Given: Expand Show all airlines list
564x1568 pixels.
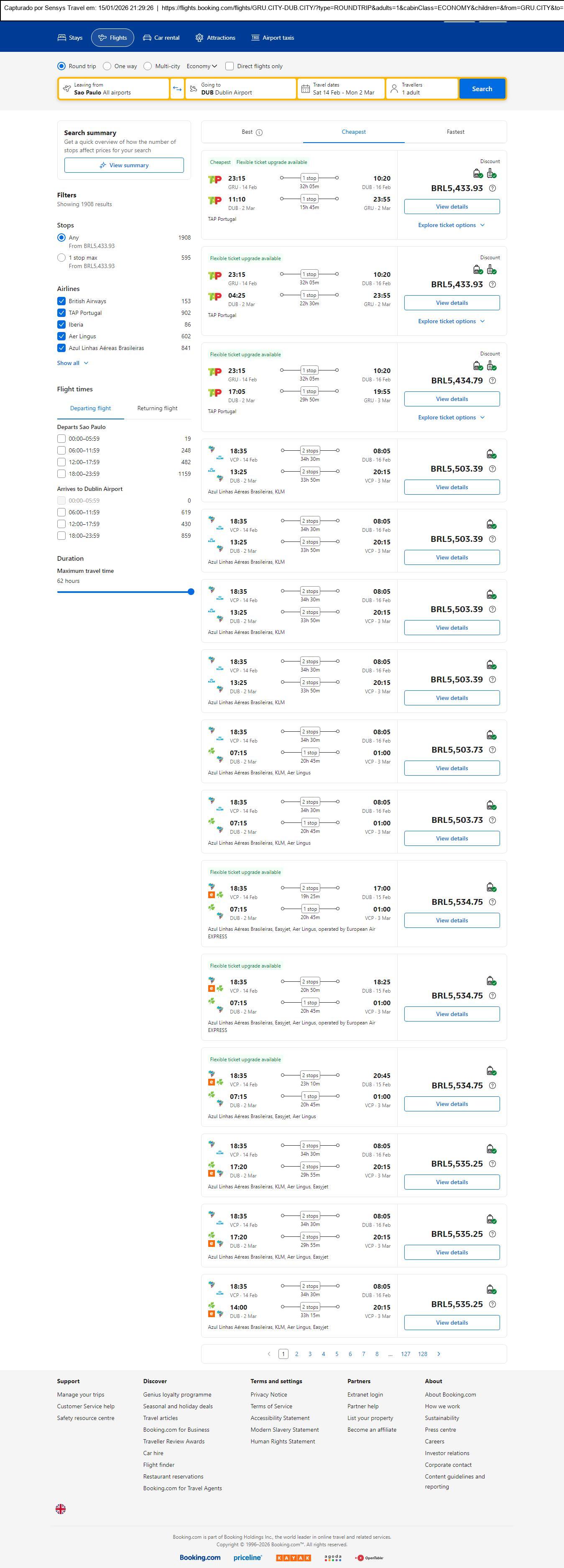Looking at the screenshot, I should tap(72, 363).
